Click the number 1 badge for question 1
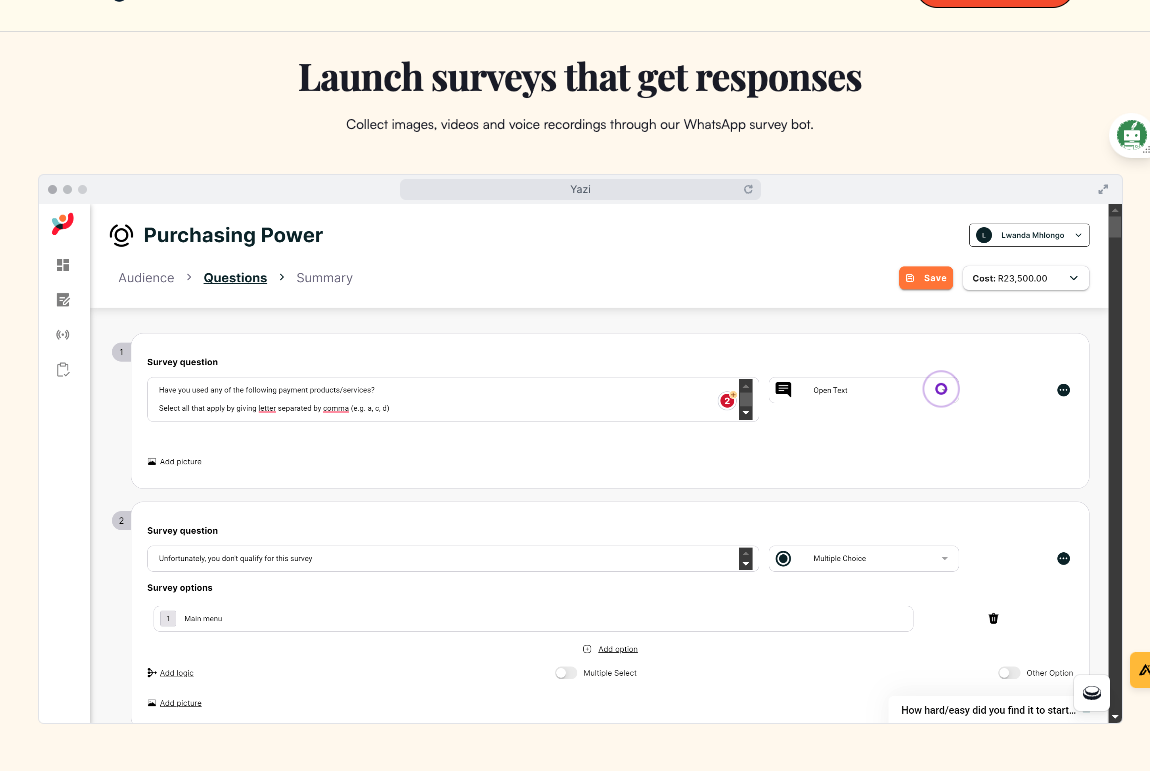Screen dimensions: 1150x771 coord(121,352)
